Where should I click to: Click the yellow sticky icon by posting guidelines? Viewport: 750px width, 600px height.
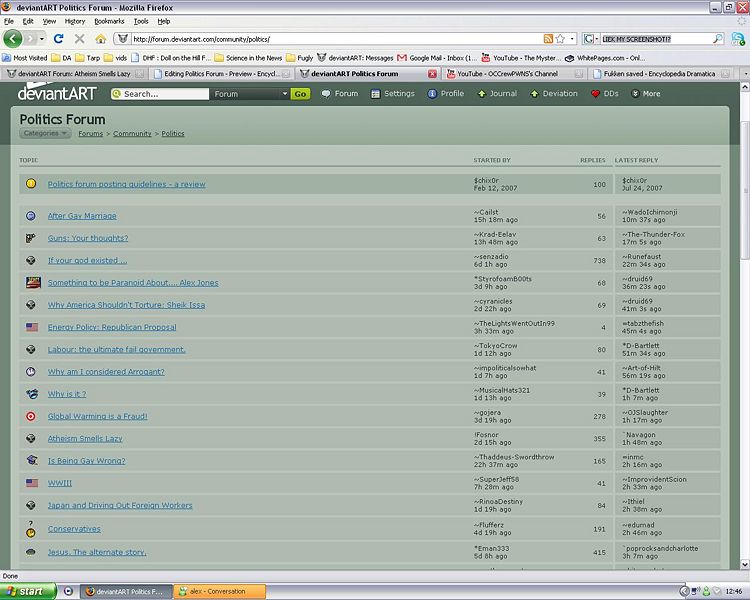coord(31,184)
